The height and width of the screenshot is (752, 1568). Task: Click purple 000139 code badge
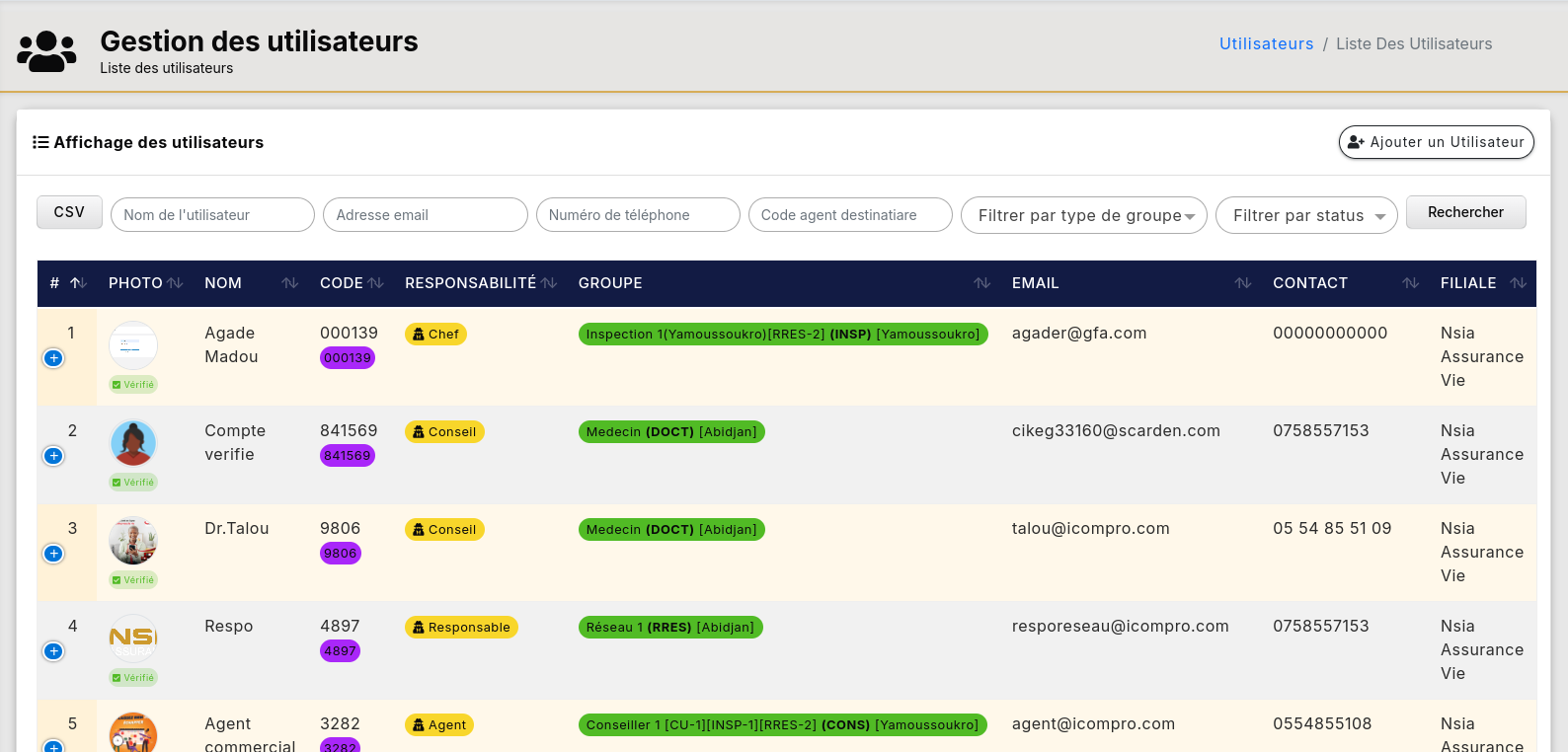[x=348, y=358]
